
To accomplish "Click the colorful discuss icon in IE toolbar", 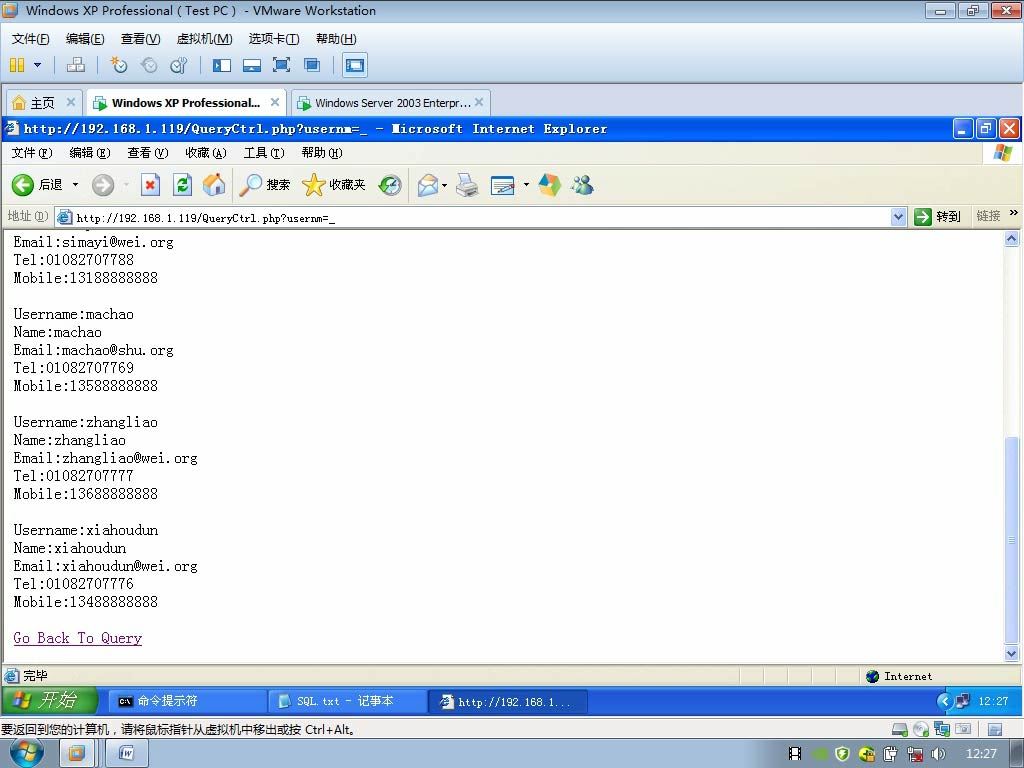I will [x=549, y=185].
